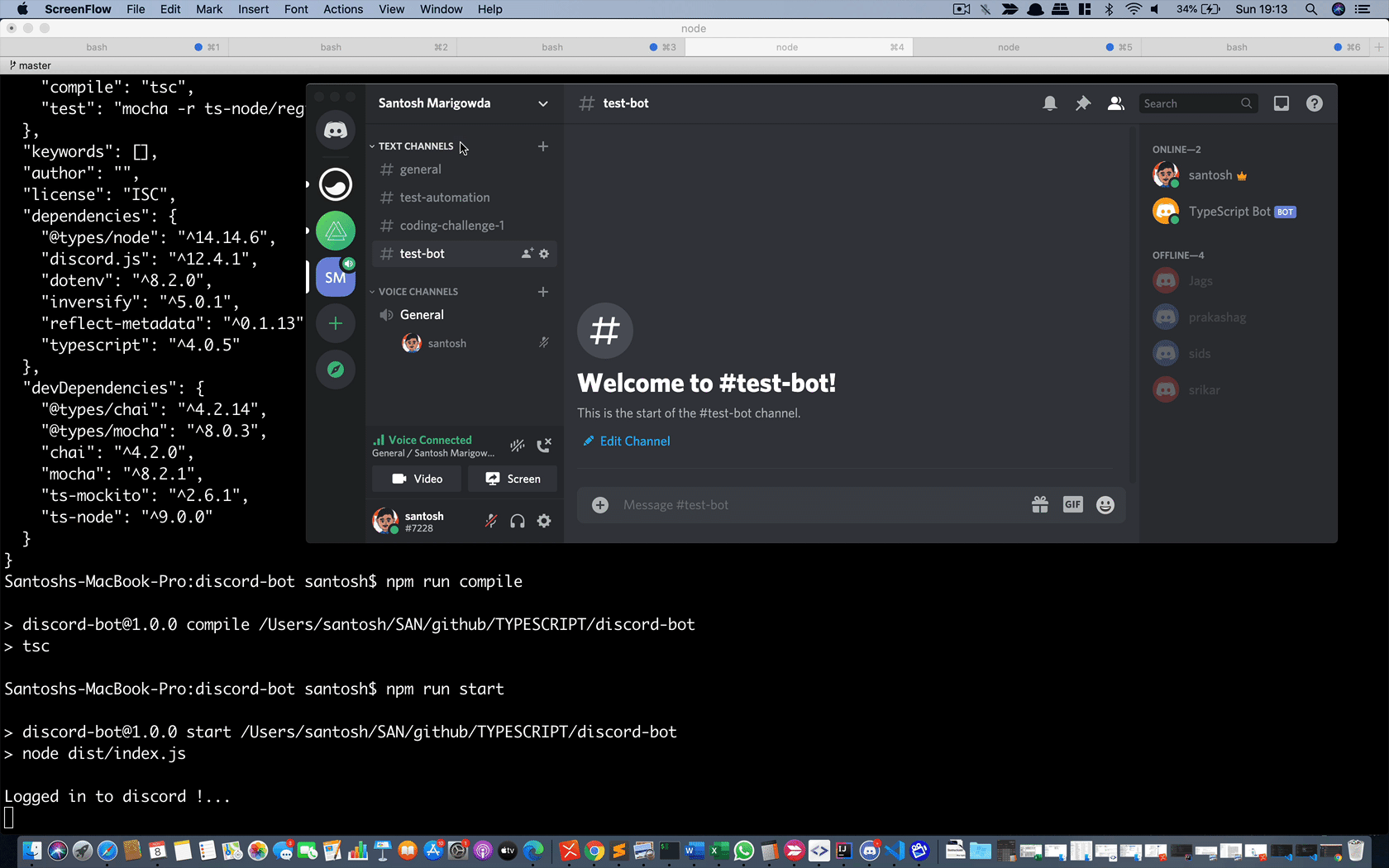The image size is (1389, 868).
Task: Switch to the third bash terminal tab
Action: 552,47
